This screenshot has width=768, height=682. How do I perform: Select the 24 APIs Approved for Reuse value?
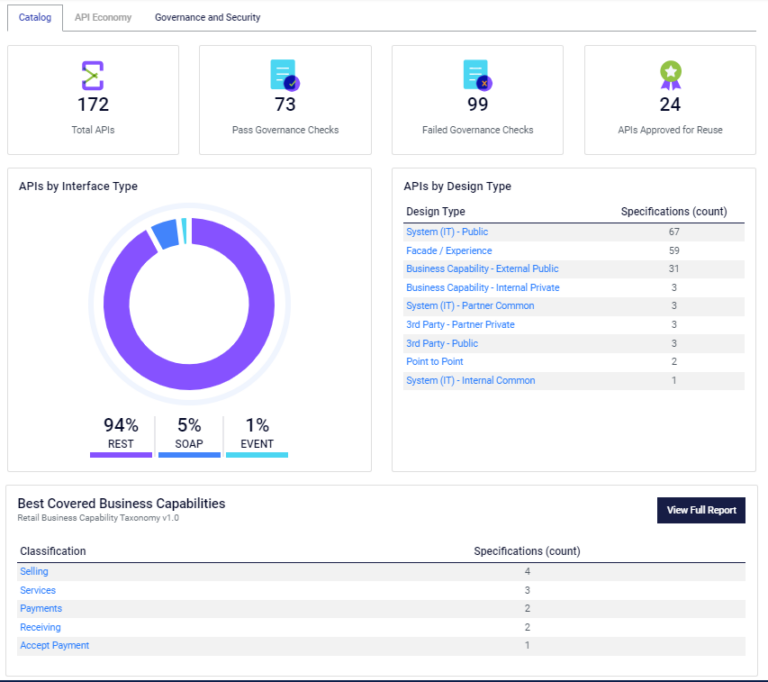click(670, 104)
